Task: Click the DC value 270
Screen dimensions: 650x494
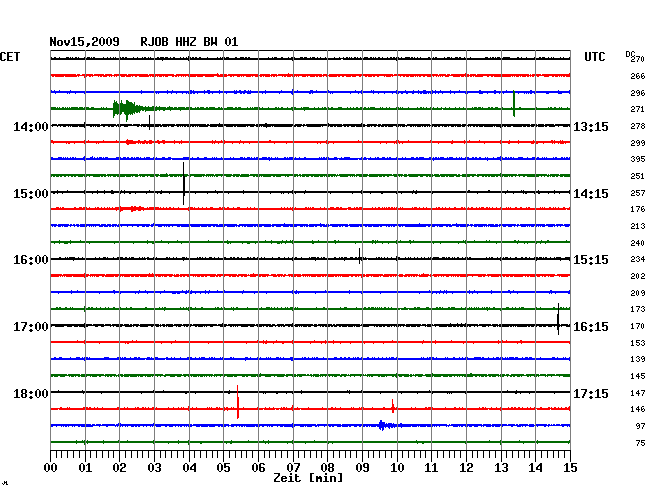Action: click(638, 59)
